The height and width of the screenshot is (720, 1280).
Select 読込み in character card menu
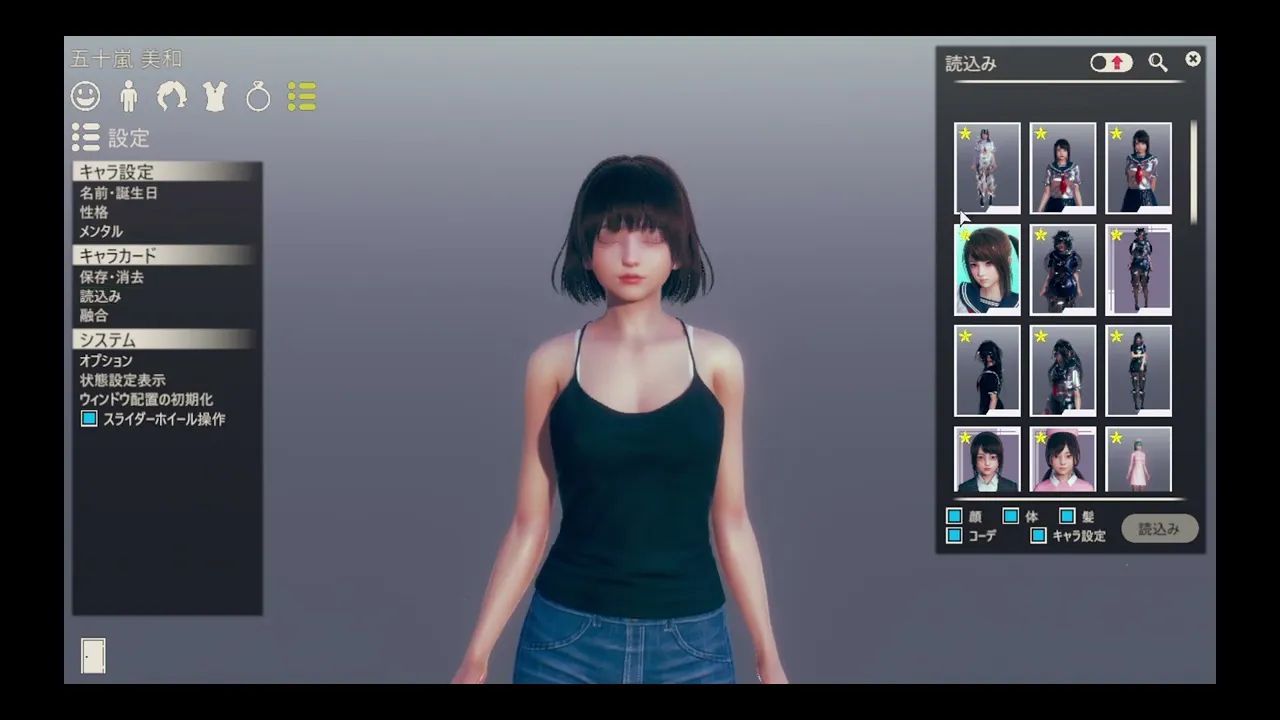pyautogui.click(x=100, y=296)
